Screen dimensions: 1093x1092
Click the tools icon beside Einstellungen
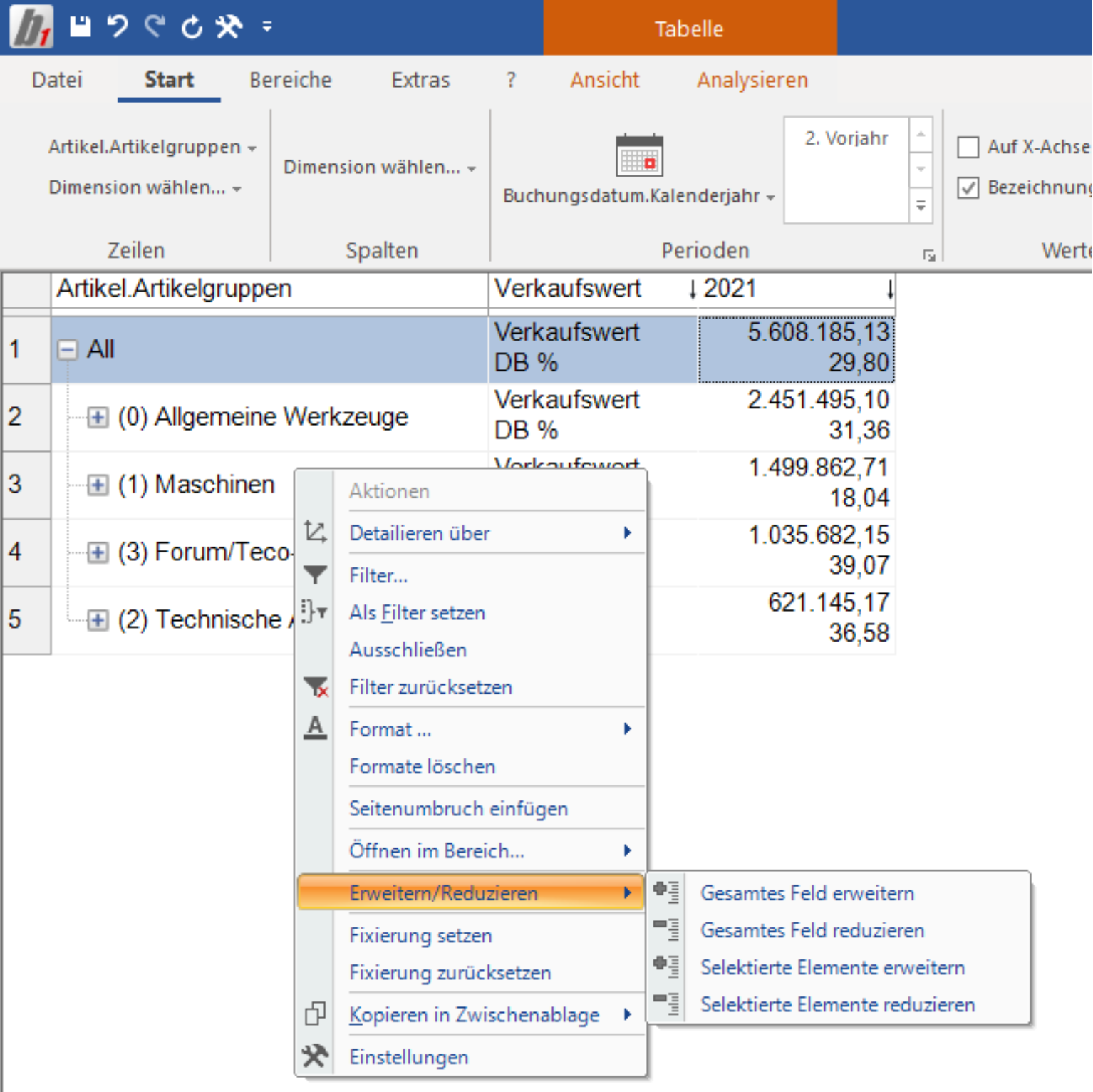tap(315, 1056)
